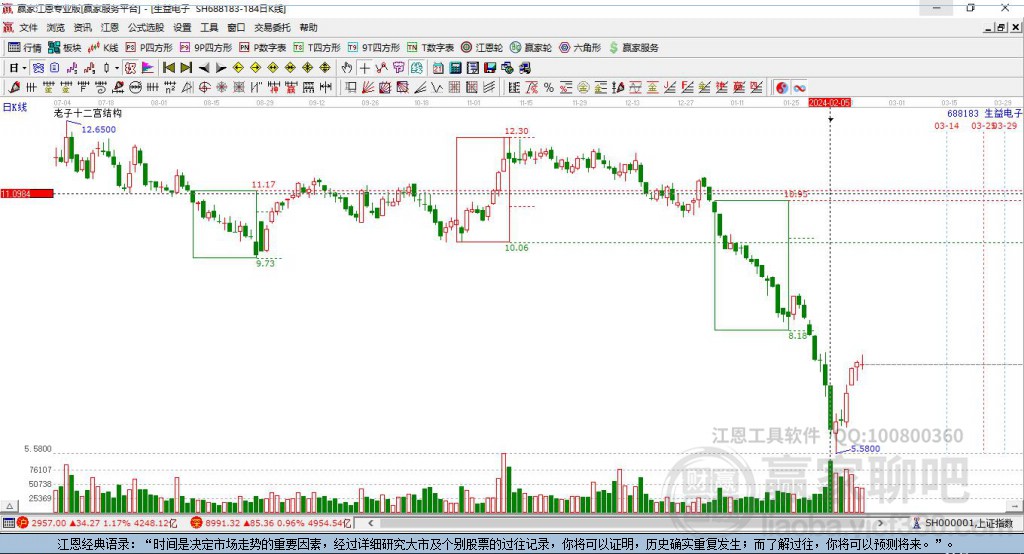Select the spiral drawing tool
1024x554 pixels.
pos(101,88)
